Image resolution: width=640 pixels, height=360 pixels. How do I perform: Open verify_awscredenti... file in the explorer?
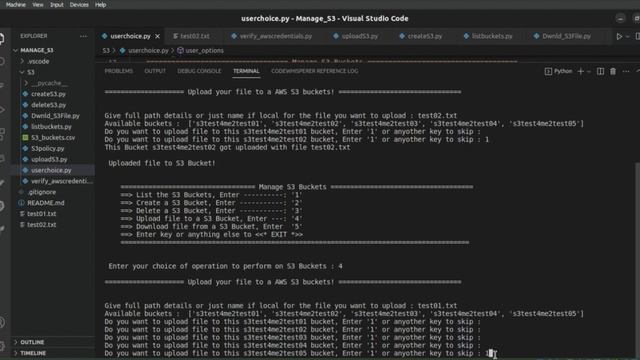click(x=62, y=181)
